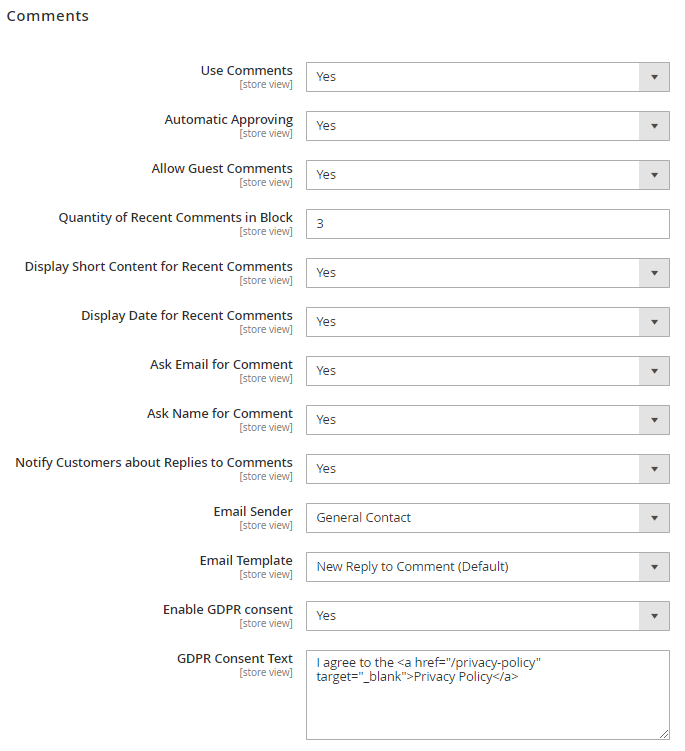Click the Email Sender dropdown arrow
This screenshot has height=751, width=685.
pos(654,518)
